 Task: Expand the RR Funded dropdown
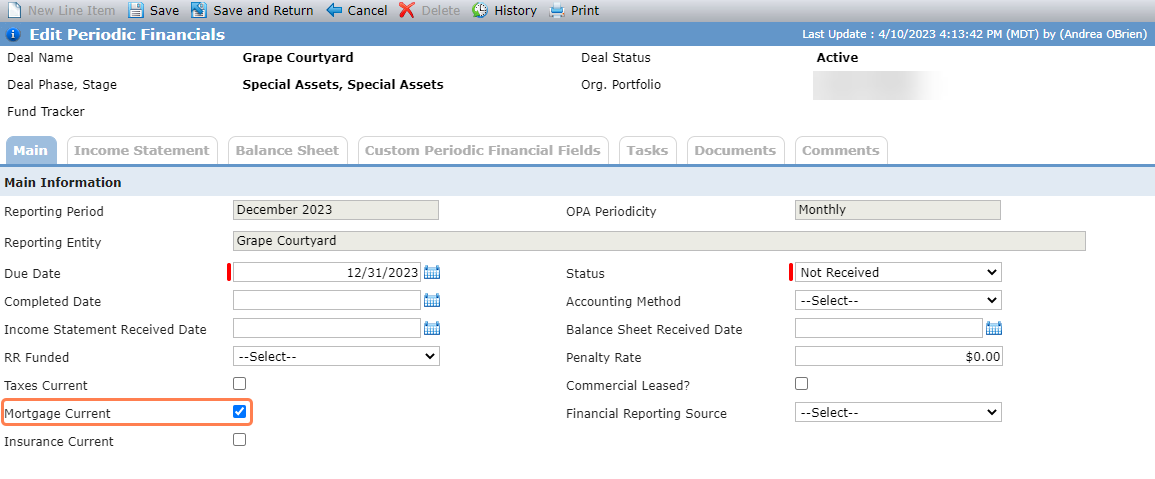(336, 357)
